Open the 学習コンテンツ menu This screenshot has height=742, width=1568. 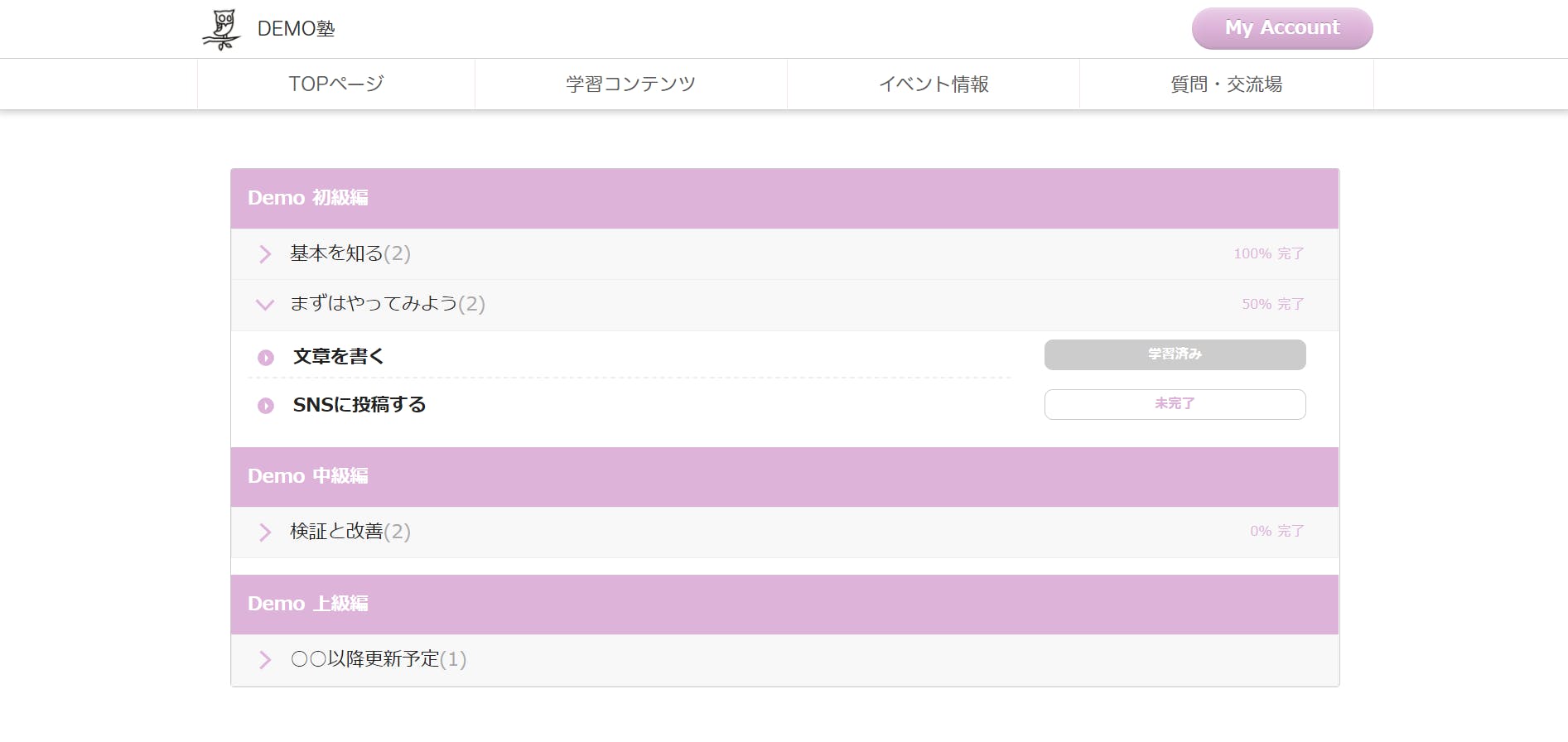point(631,84)
